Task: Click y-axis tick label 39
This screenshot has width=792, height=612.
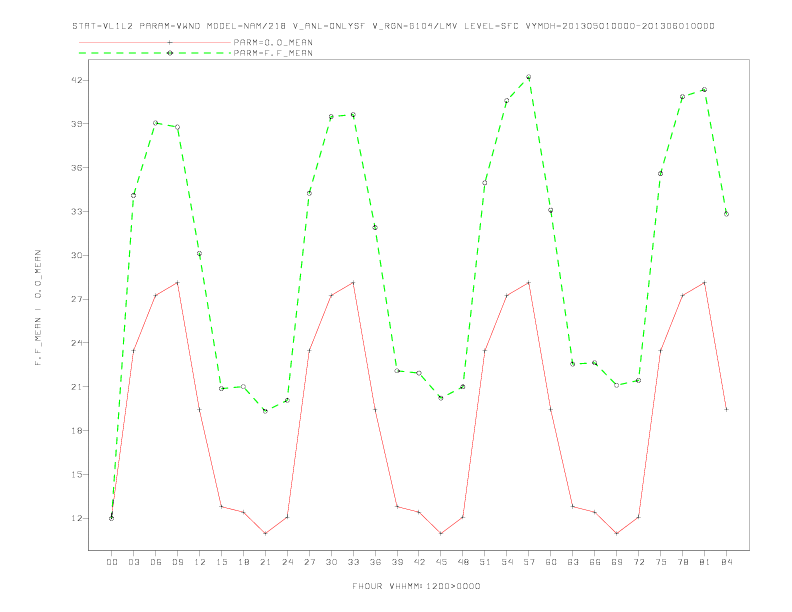Action: (77, 124)
